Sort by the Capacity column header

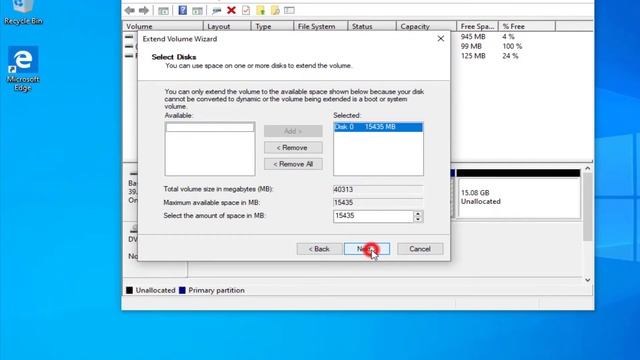(x=426, y=26)
